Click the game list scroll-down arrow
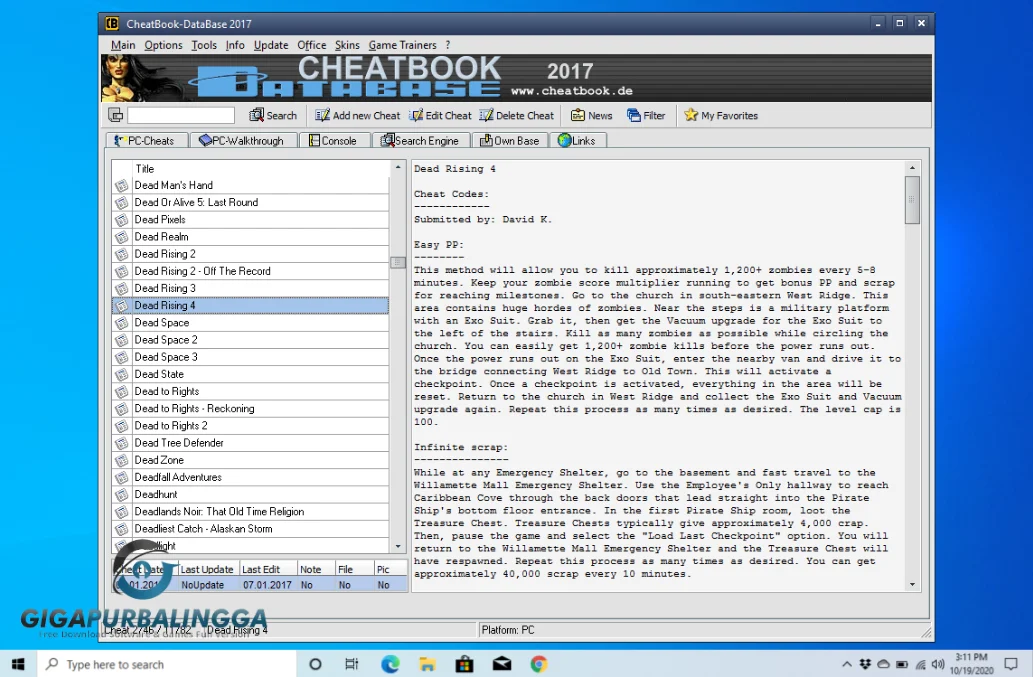The height and width of the screenshot is (677, 1033). [398, 546]
